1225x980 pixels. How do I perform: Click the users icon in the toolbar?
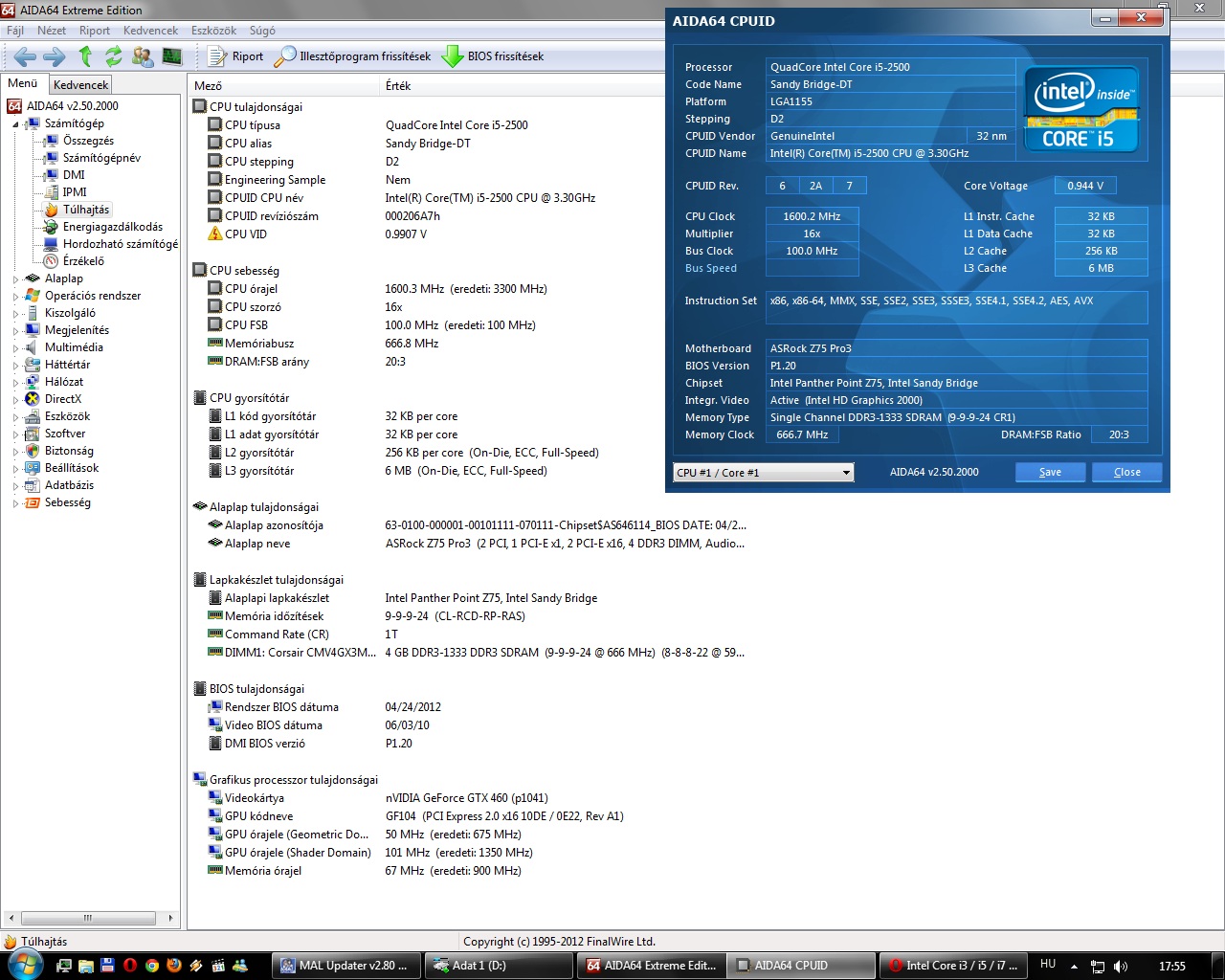(143, 56)
